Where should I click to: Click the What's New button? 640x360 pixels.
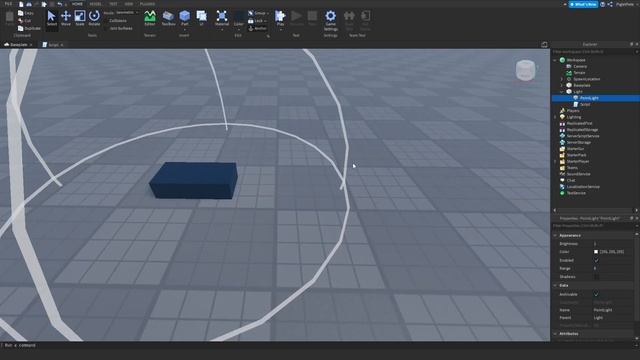[583, 4]
